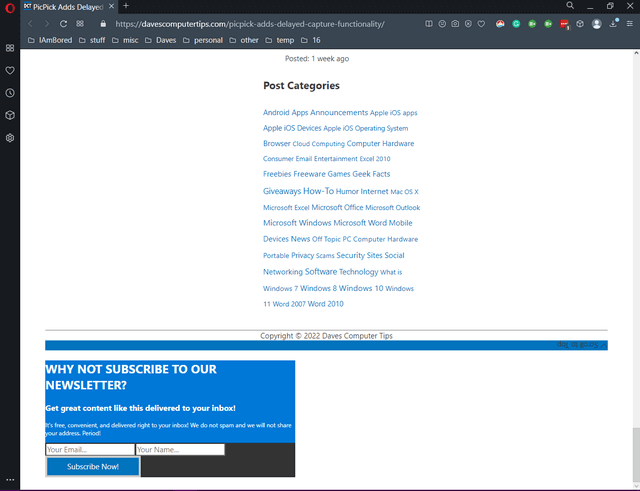Open the Announcements category link
640x491 pixels.
tap(339, 112)
